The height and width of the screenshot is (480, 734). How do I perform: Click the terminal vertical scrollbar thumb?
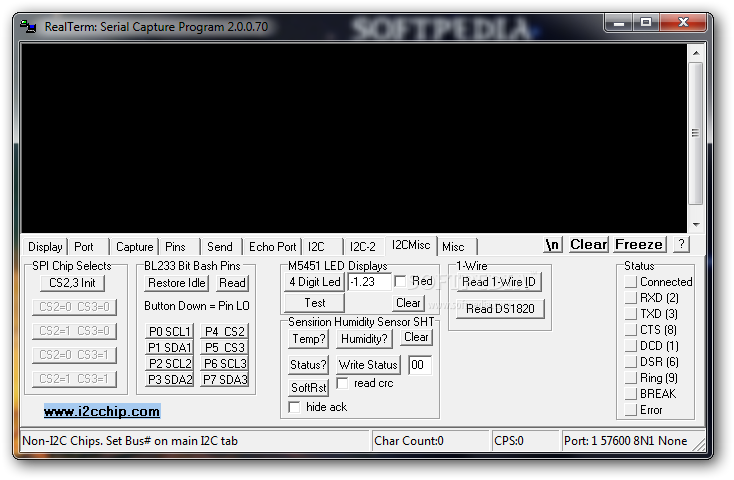[x=696, y=133]
